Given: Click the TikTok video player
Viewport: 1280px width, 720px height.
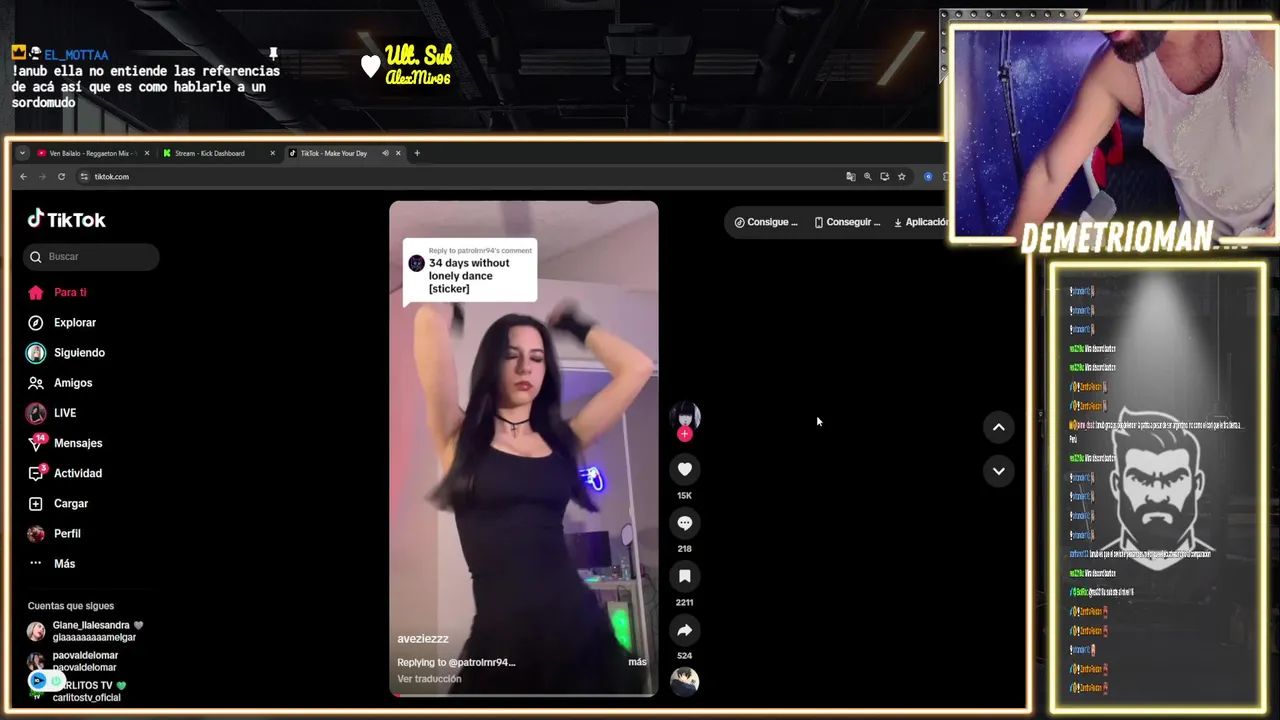Looking at the screenshot, I should point(524,448).
